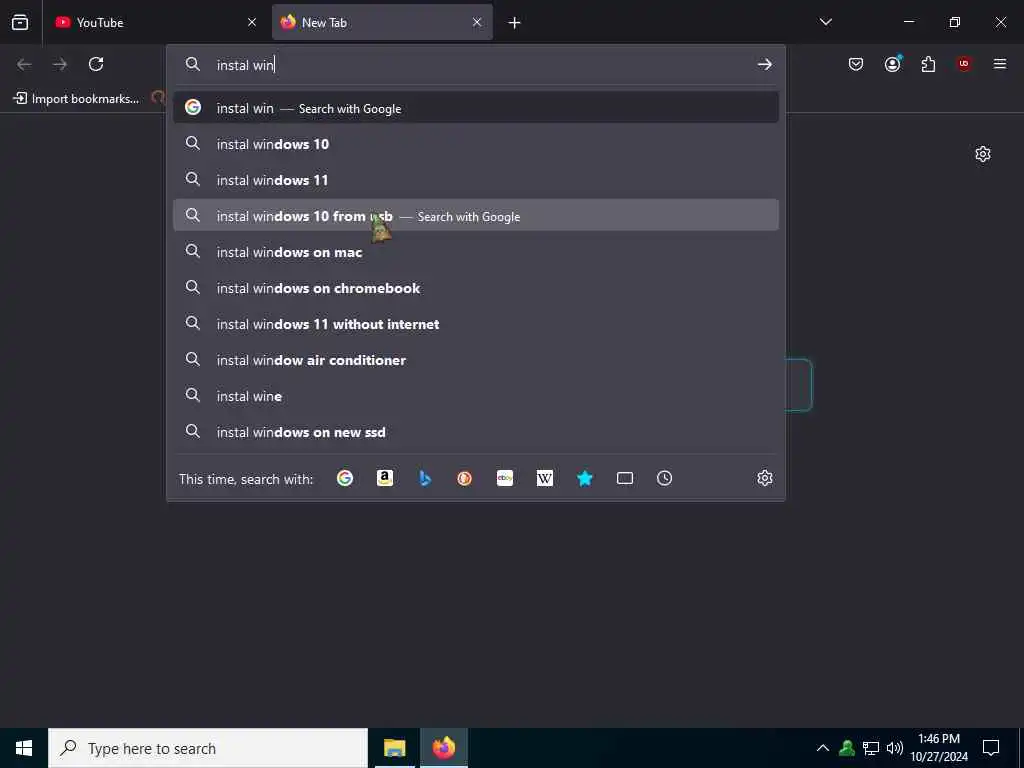Click the go arrow in address bar
The image size is (1024, 768).
click(x=764, y=64)
